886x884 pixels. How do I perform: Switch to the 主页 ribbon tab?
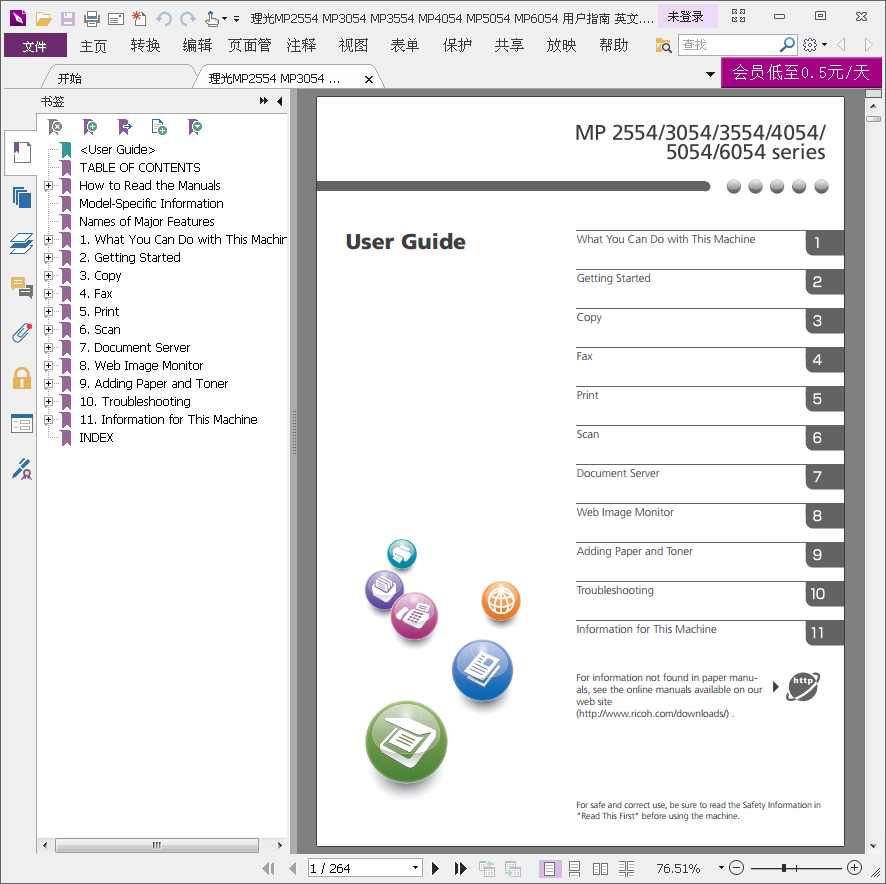coord(93,45)
